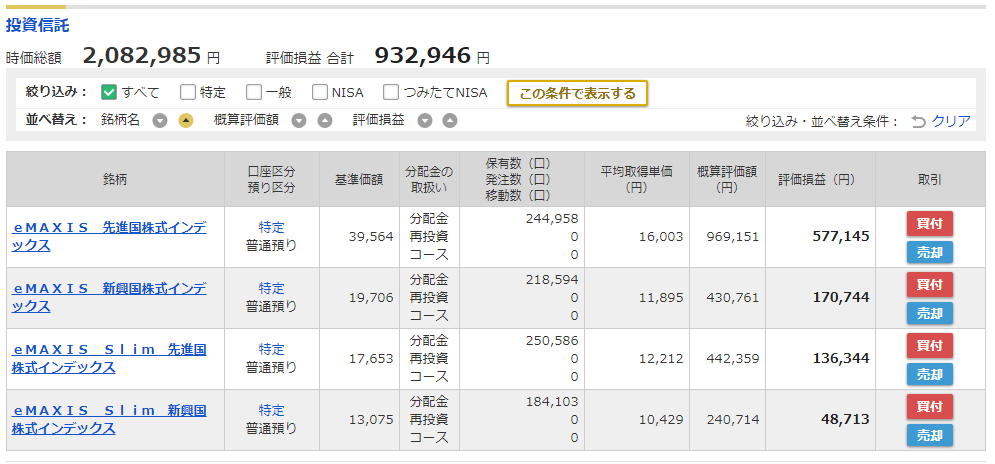
Task: Clear filters via クリア link
Action: [951, 121]
